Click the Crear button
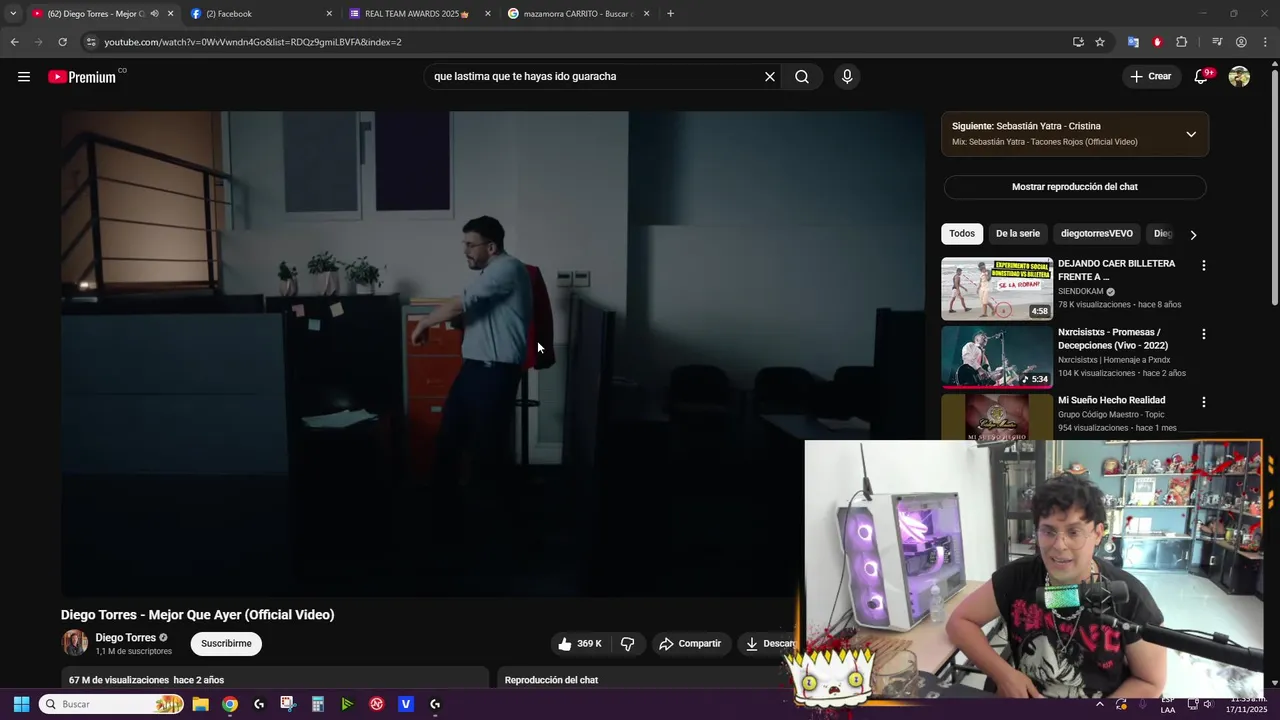Screen dimensions: 1280x720 click(1150, 77)
